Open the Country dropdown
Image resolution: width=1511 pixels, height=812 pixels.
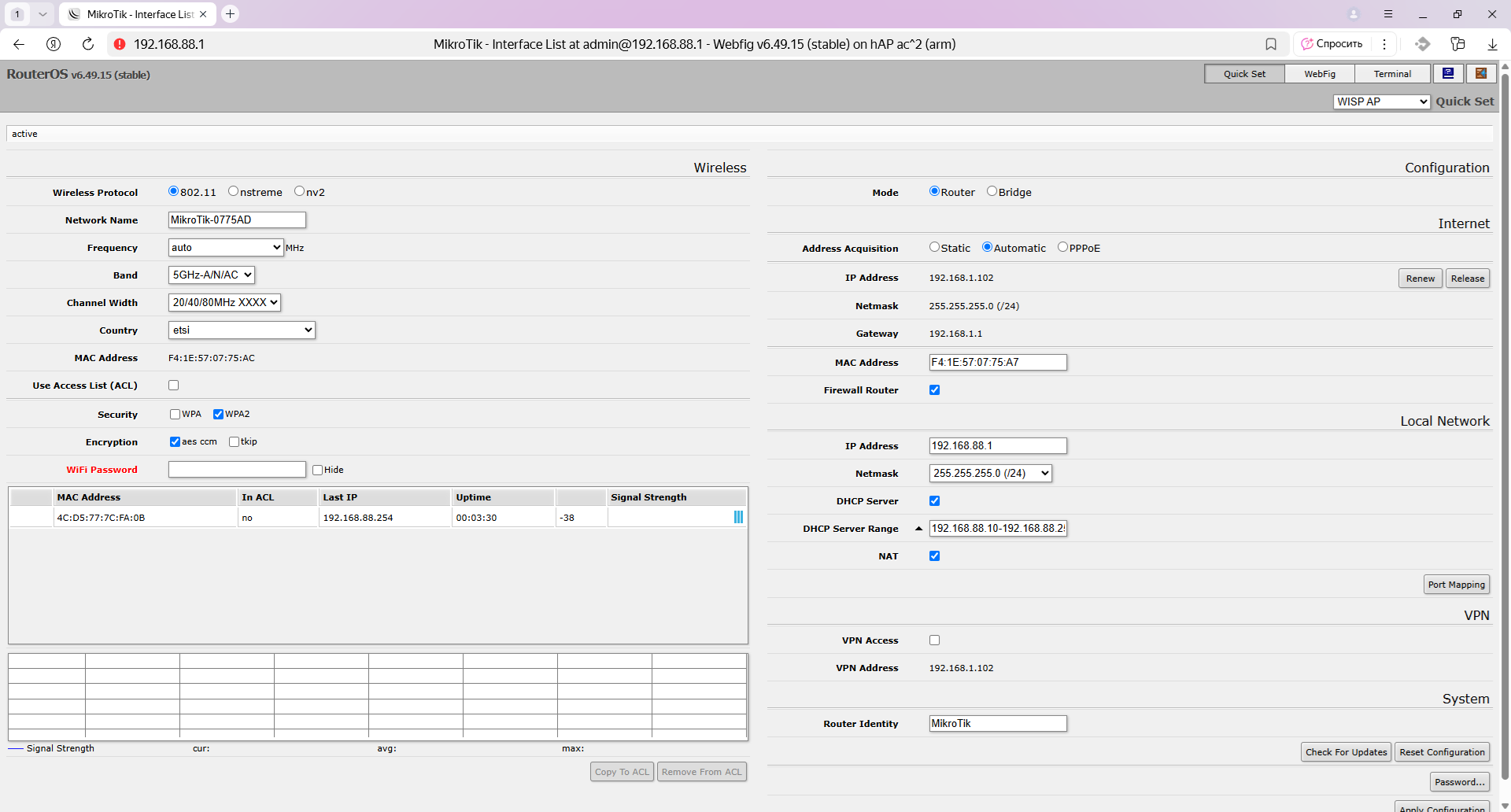(242, 330)
